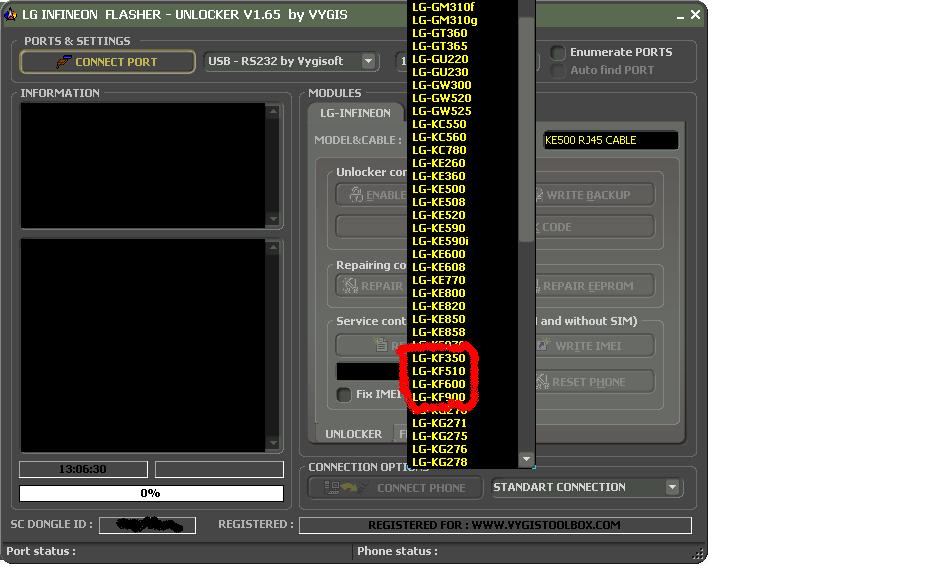Screen dimensions: 941x583
Task: Open the USB - RS232 port dropdown
Action: click(x=368, y=62)
